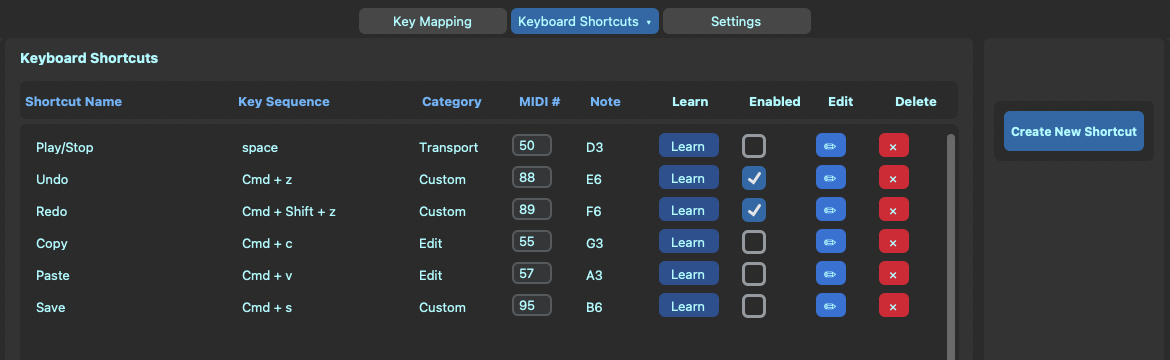Create a new shortcut

[x=1073, y=131]
